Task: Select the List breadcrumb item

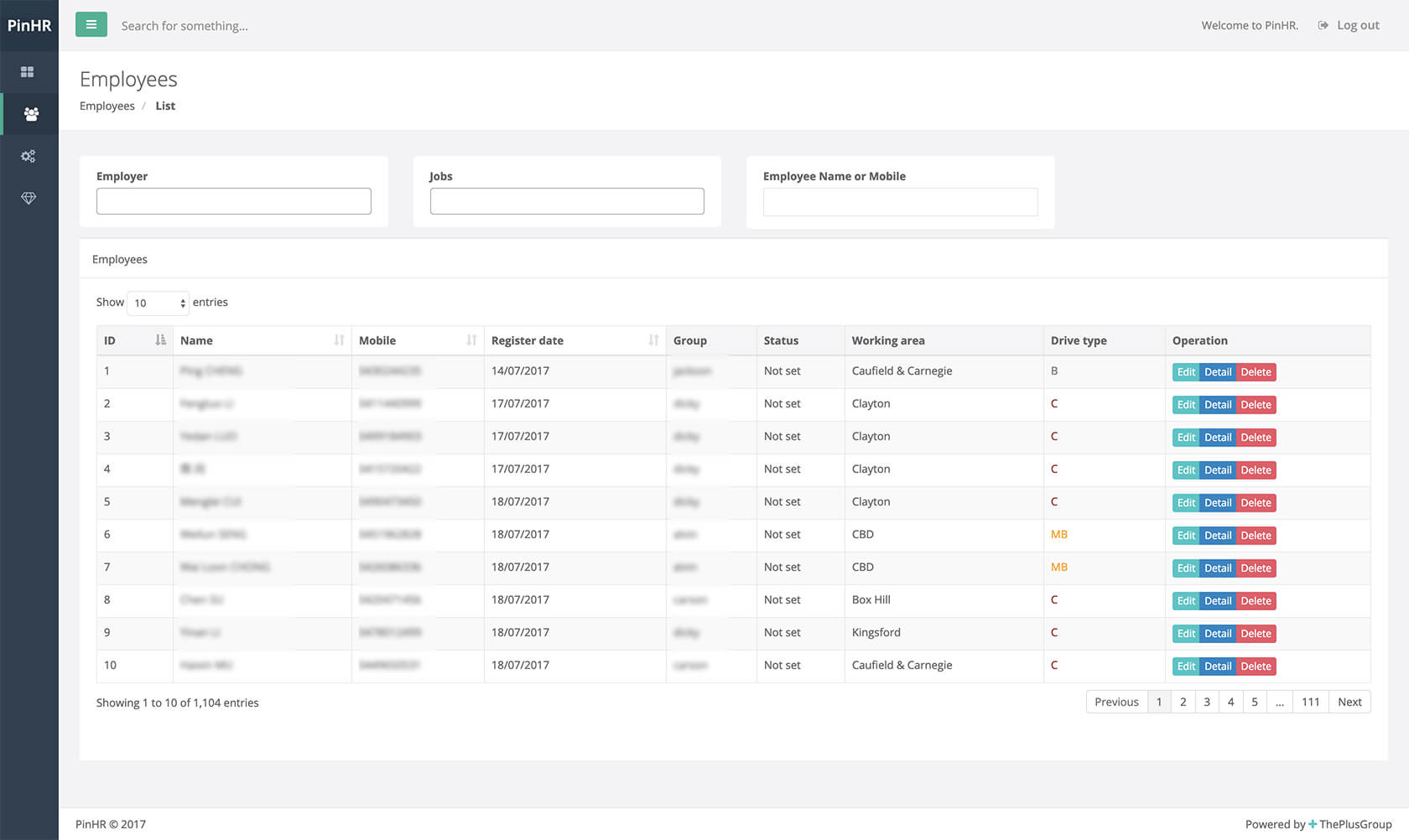Action: click(164, 106)
